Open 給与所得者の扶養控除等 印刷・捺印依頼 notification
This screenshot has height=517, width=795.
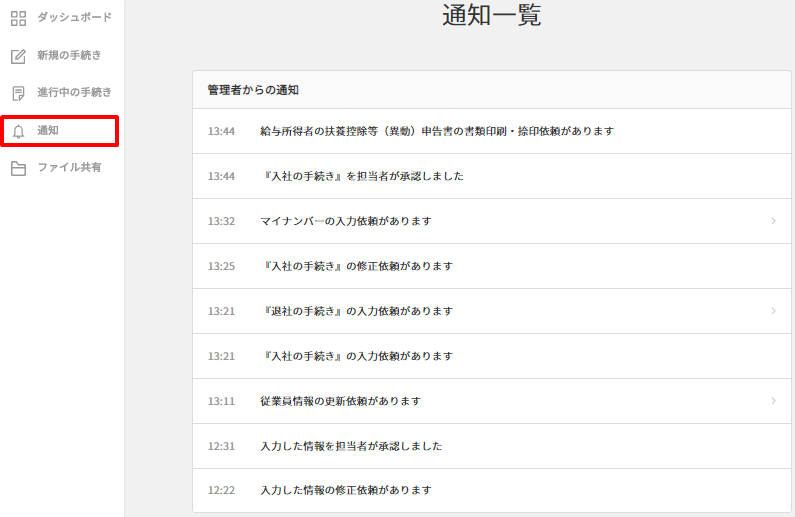click(436, 131)
